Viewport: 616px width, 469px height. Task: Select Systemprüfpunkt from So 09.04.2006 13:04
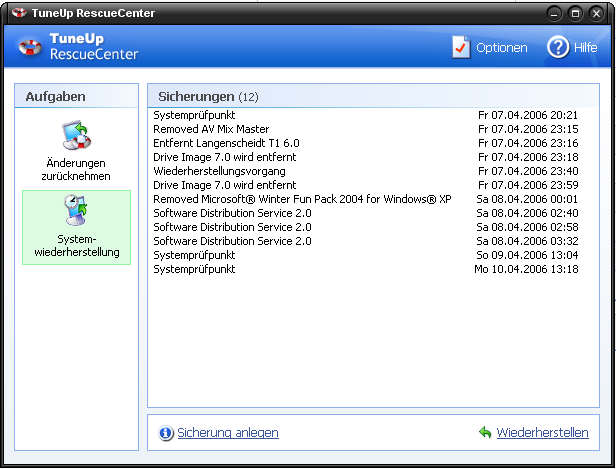[365, 255]
